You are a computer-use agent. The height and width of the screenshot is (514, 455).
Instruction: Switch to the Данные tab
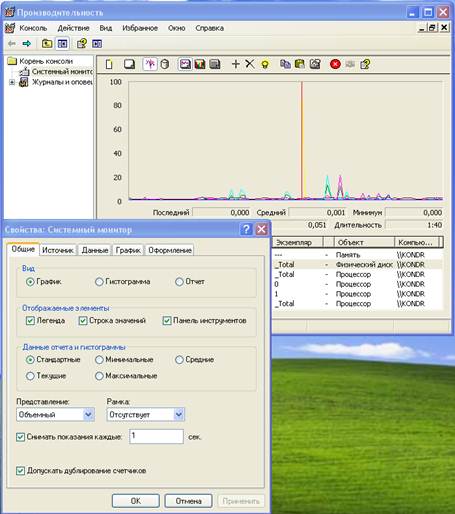pos(95,250)
